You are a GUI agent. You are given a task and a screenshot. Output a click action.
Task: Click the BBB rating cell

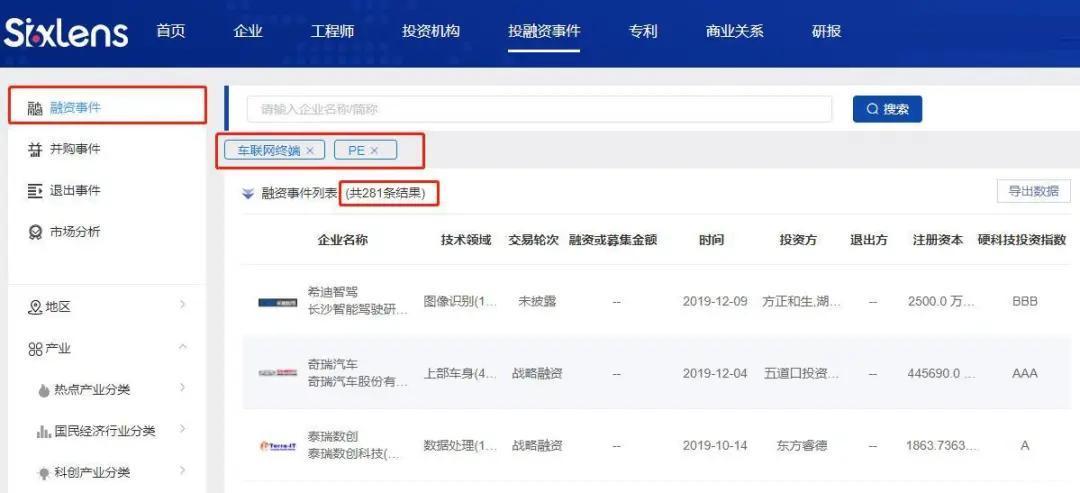coord(1025,302)
